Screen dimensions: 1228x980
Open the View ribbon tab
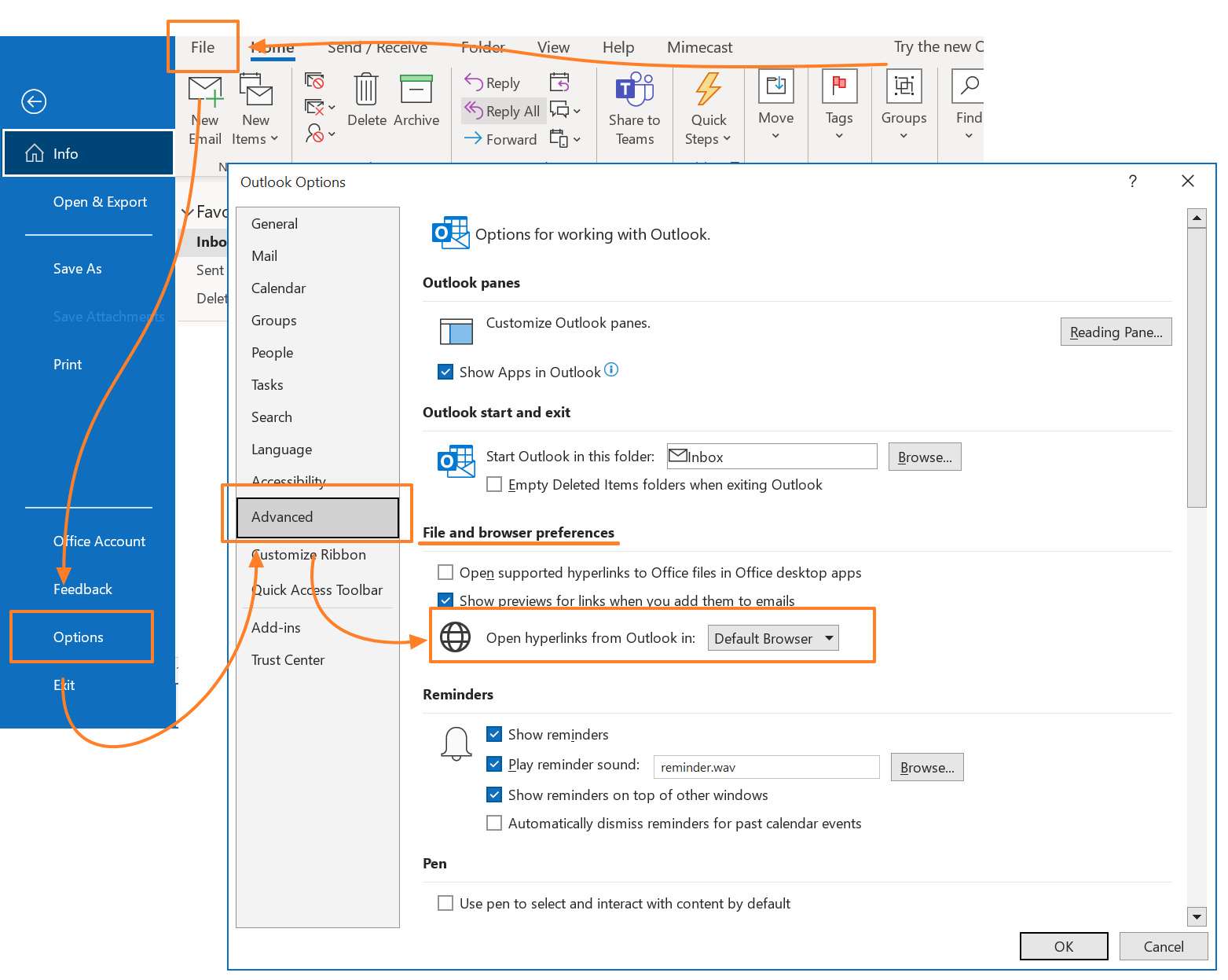point(553,47)
